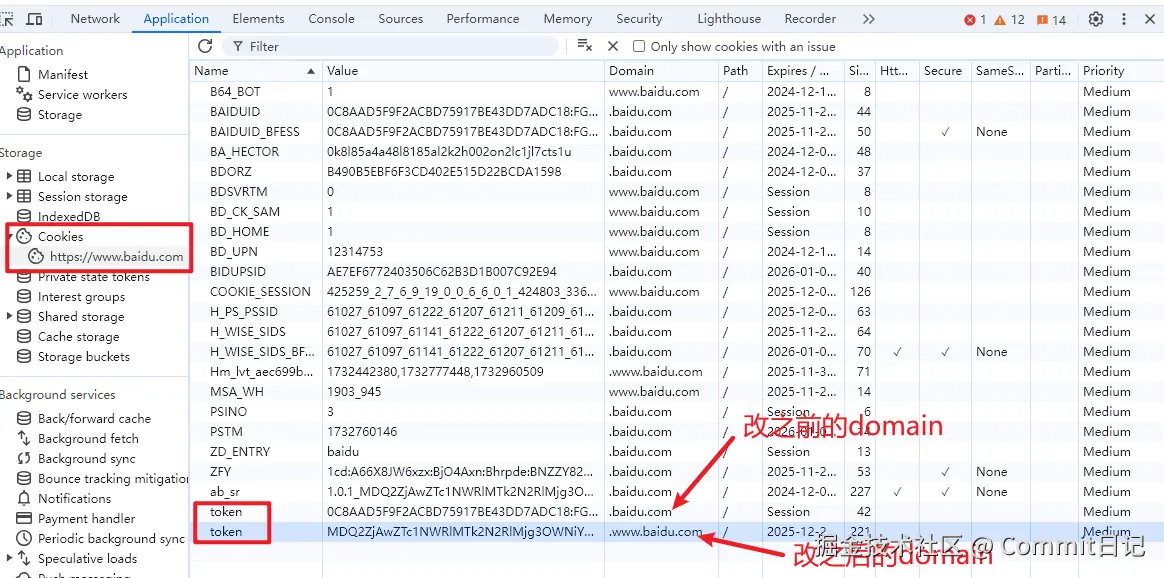Viewport: 1164px width, 578px height.
Task: Switch to the Recorder tab
Action: tap(810, 19)
